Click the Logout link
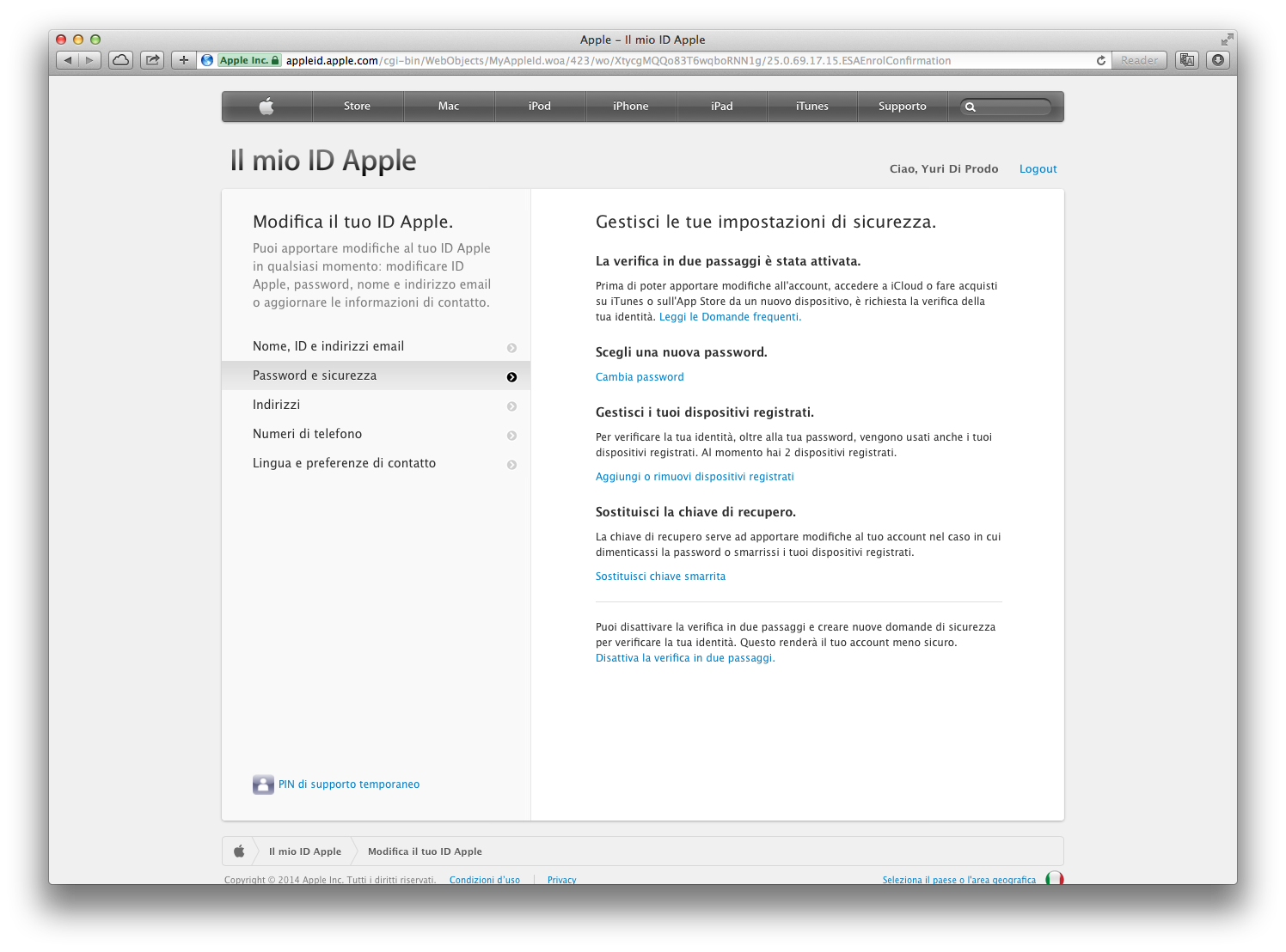The height and width of the screenshot is (952, 1286). pyautogui.click(x=1038, y=169)
